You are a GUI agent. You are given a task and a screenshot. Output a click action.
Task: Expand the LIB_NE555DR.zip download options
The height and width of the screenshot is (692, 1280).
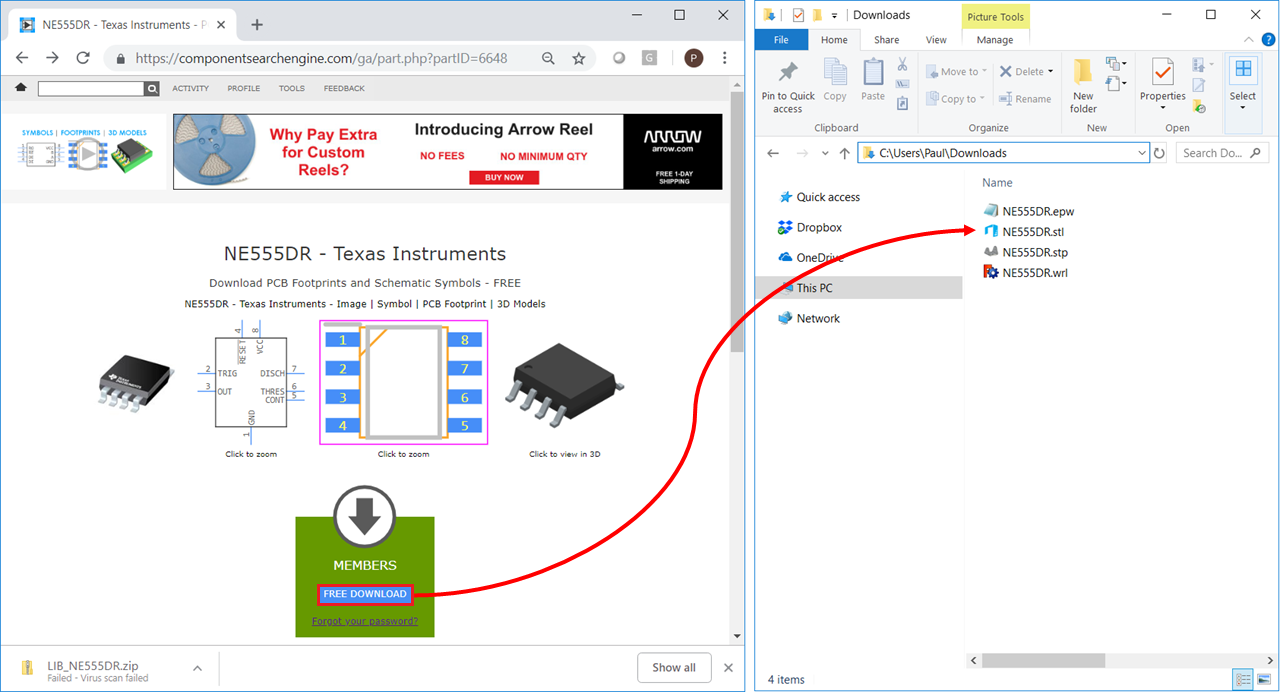pos(197,668)
